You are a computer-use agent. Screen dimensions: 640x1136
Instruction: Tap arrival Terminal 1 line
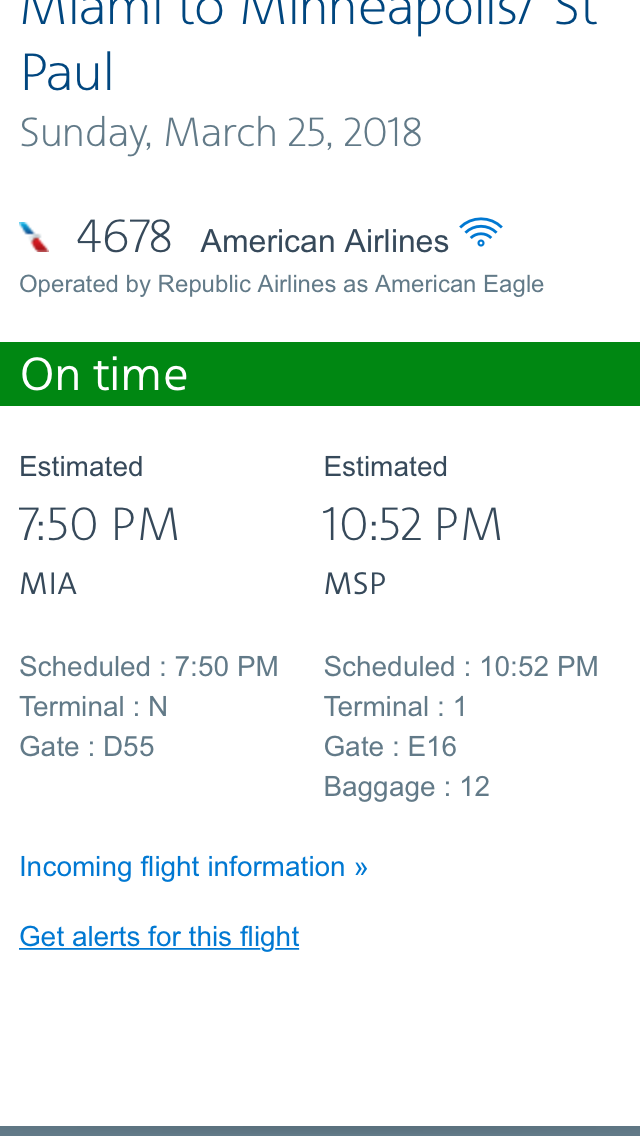[395, 707]
